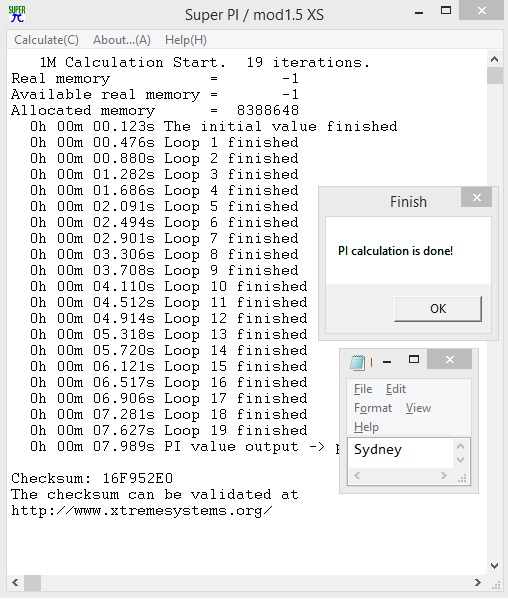Click the Super PI app icon
The image size is (508, 599).
[x=17, y=14]
